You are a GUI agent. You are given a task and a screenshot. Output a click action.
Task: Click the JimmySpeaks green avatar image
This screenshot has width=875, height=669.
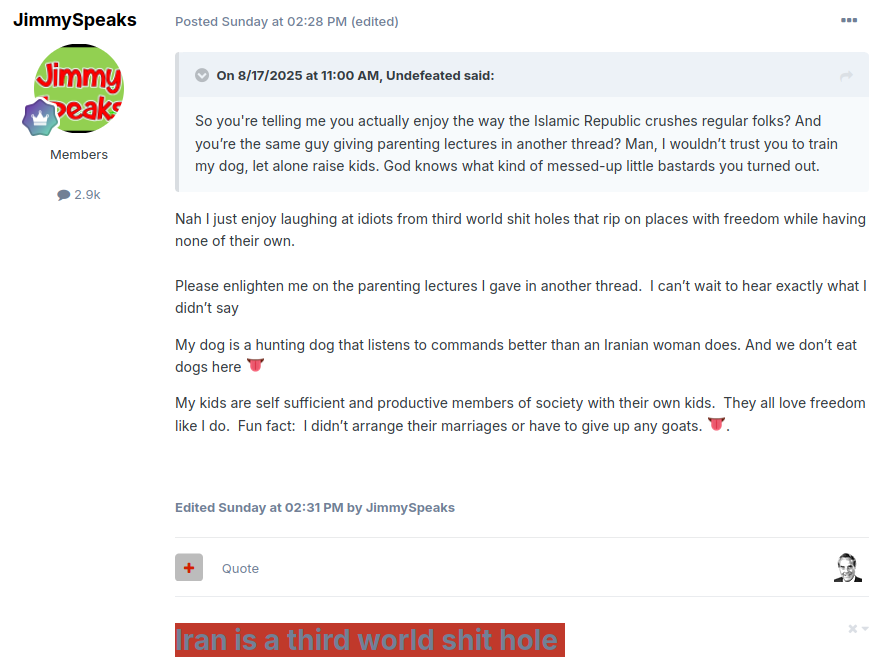pyautogui.click(x=79, y=88)
